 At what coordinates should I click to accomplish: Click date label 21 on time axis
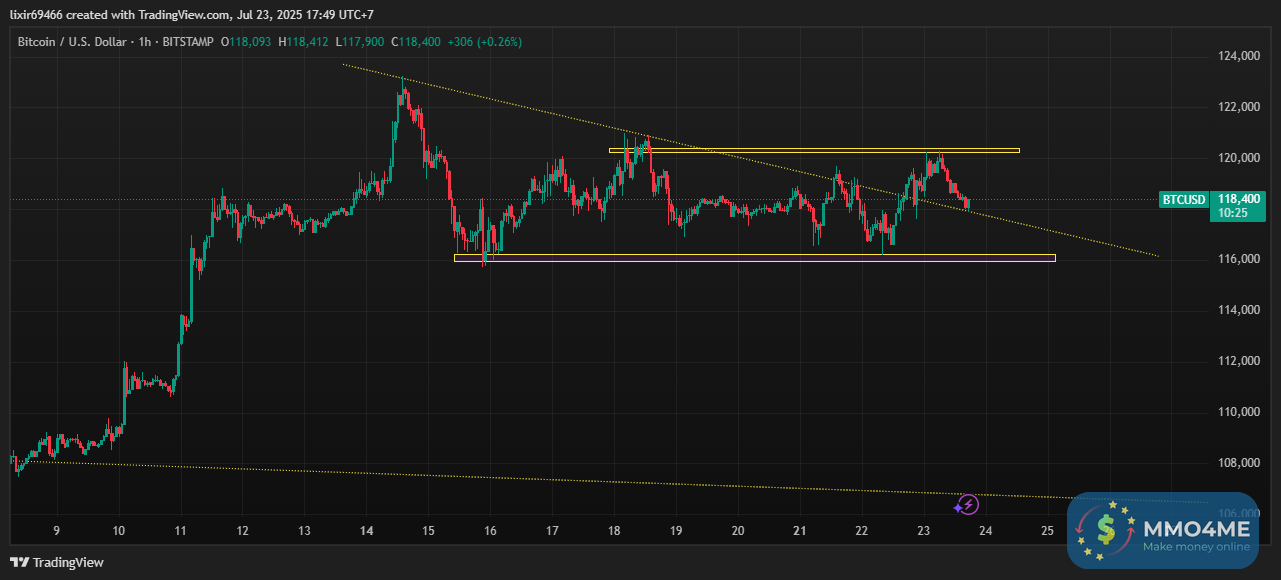(800, 531)
